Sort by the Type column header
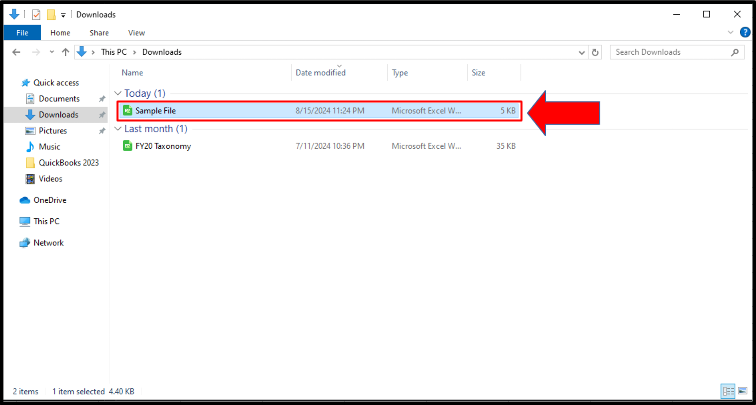The image size is (756, 405). click(400, 73)
